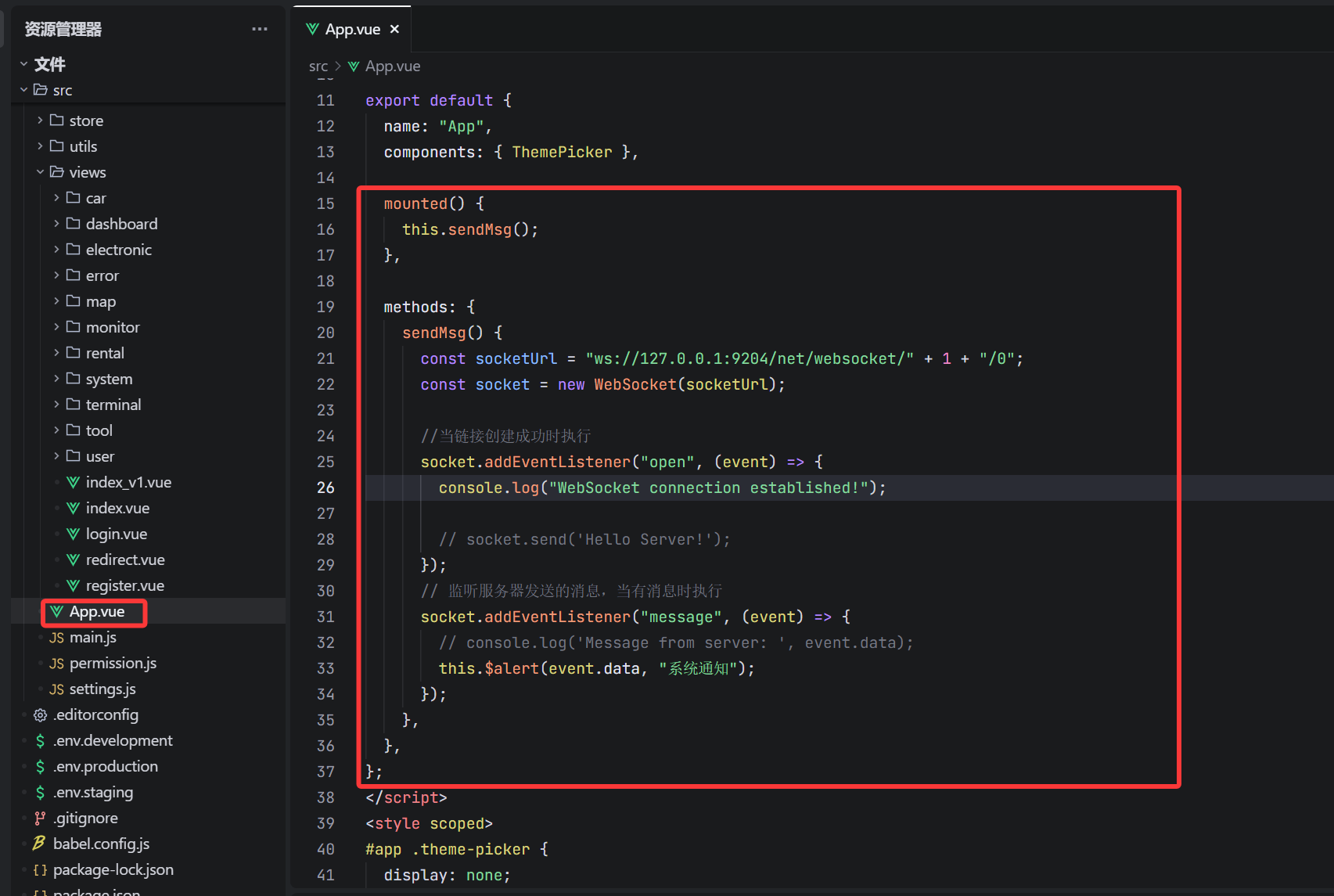Expand the store folder
This screenshot has height=896, width=1334.
[x=40, y=121]
